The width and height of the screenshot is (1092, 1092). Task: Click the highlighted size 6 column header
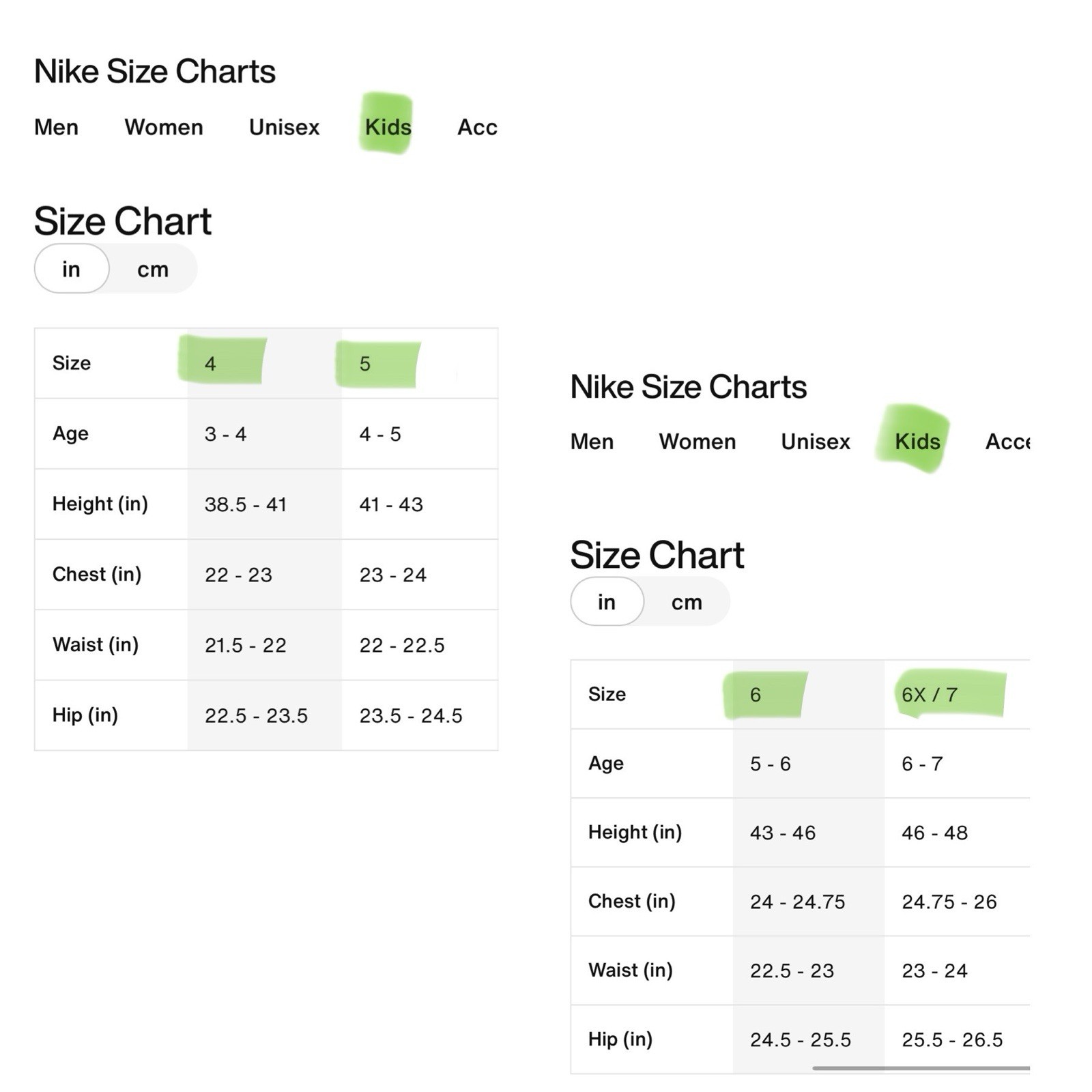coord(756,695)
